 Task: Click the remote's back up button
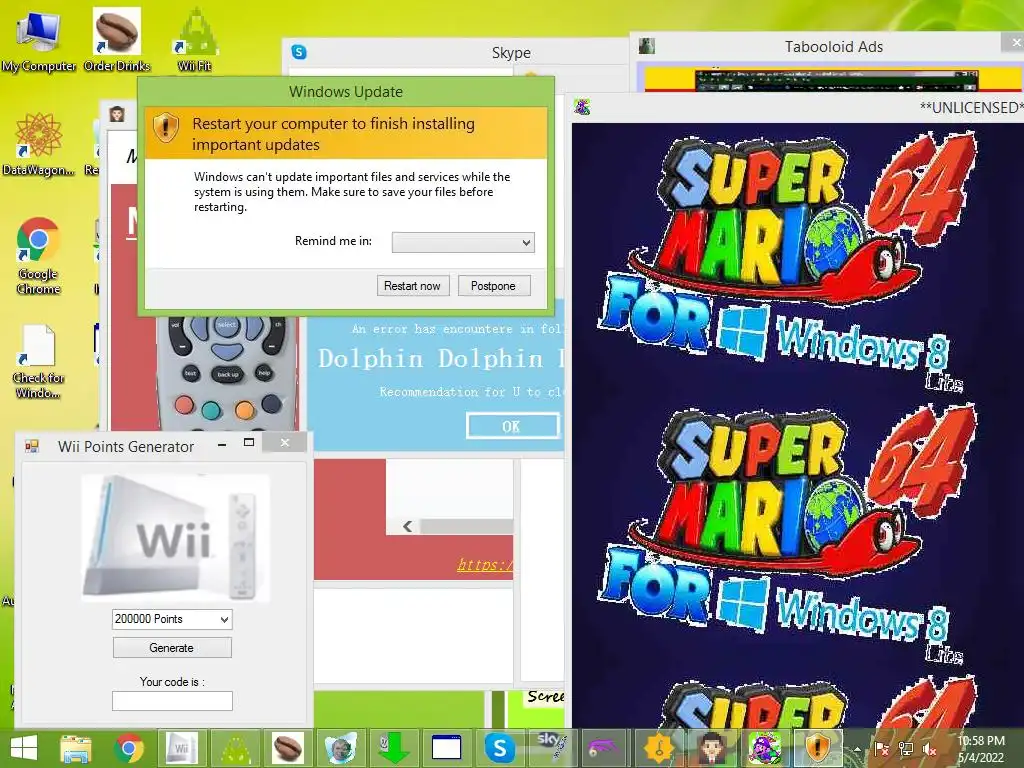tap(228, 374)
